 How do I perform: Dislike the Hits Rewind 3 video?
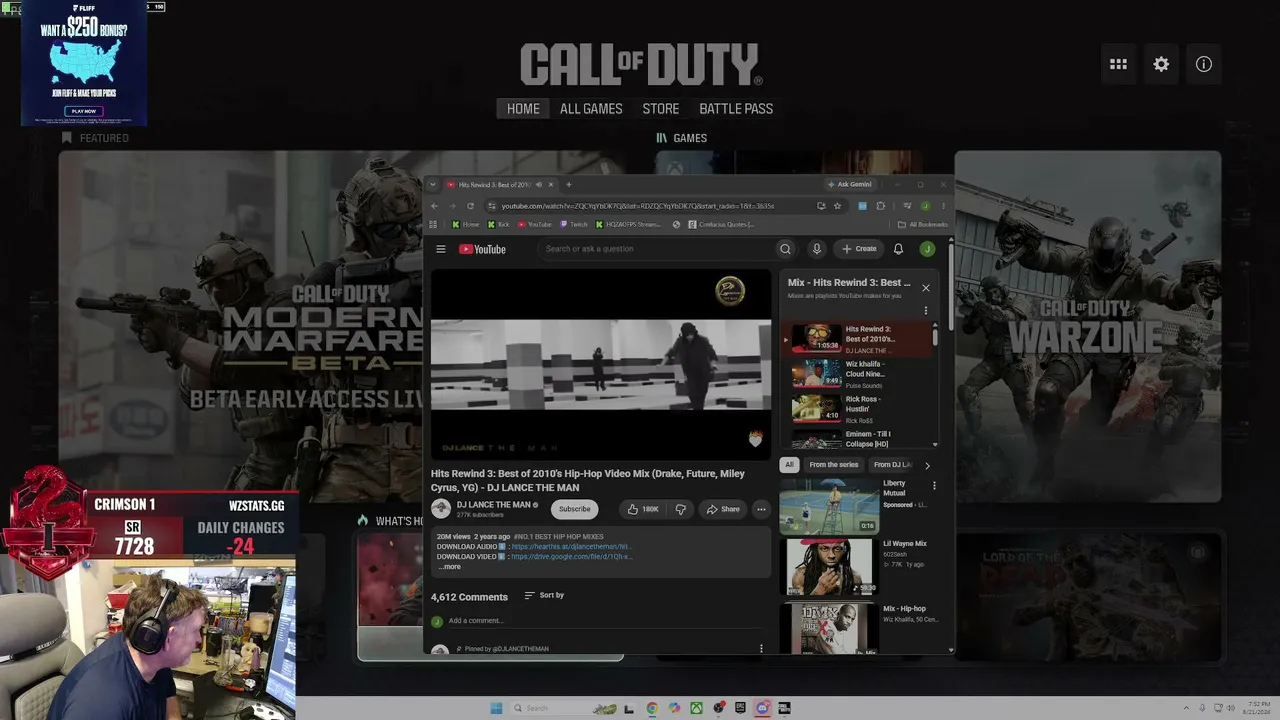[680, 509]
